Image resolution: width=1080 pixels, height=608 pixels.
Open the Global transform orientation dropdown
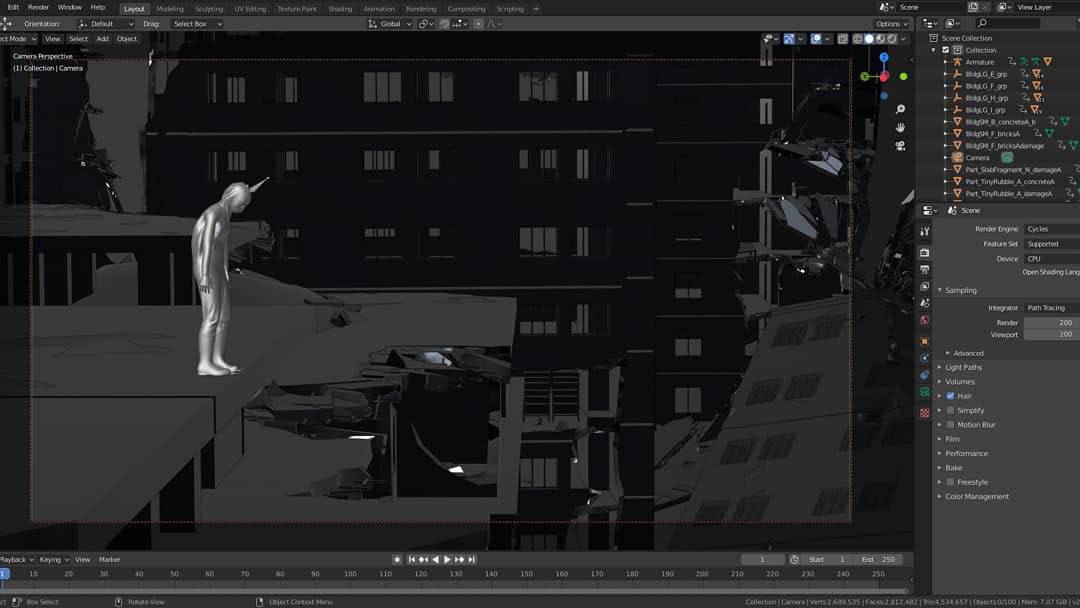point(390,24)
